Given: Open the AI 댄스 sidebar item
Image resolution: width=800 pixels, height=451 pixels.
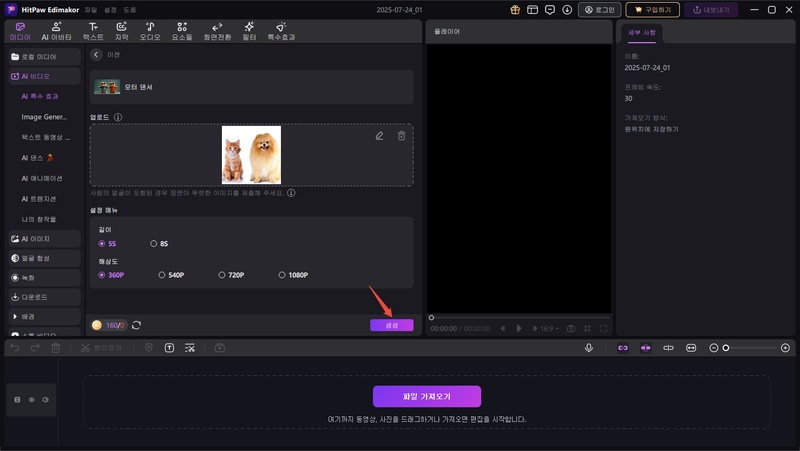Looking at the screenshot, I should pyautogui.click(x=37, y=158).
